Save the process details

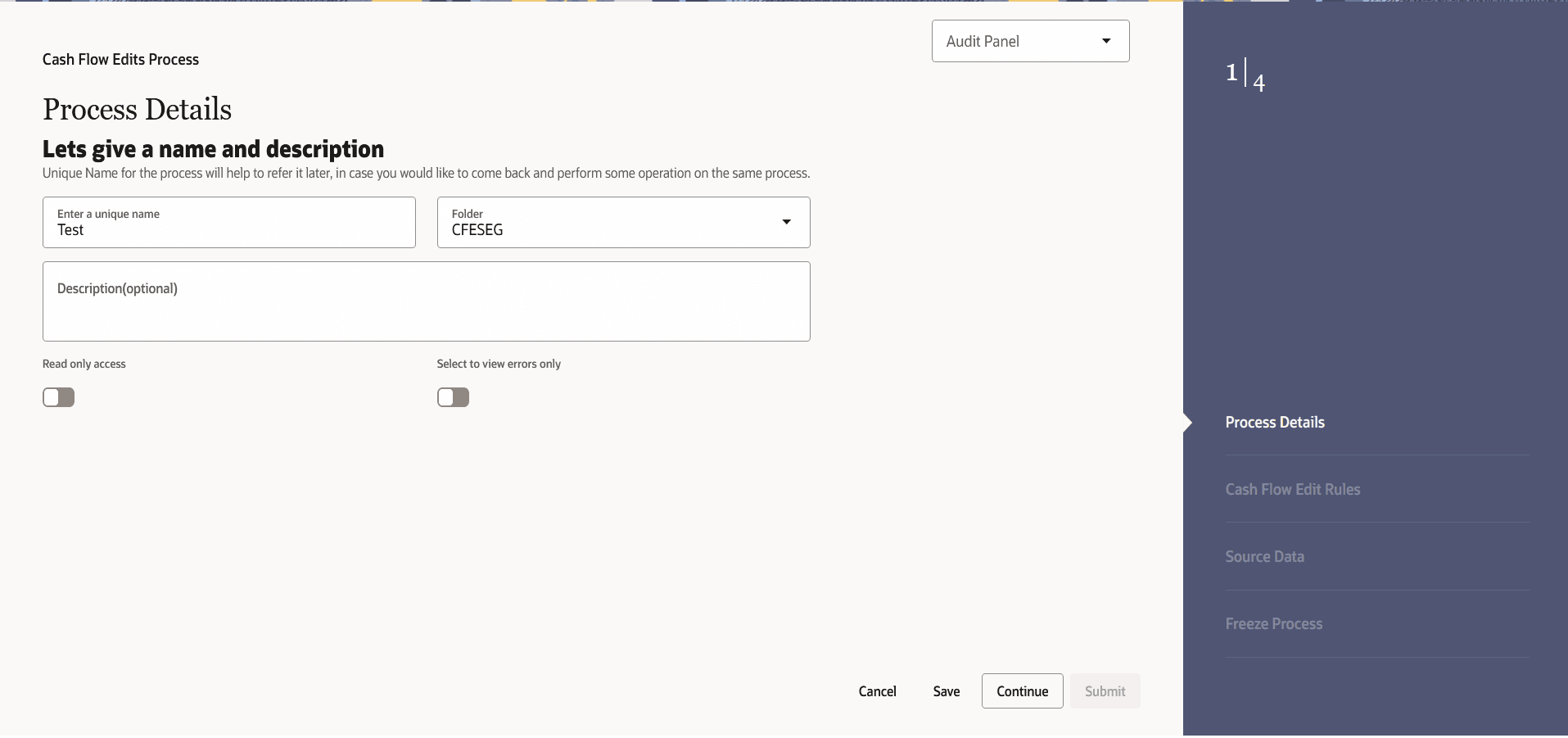(x=946, y=691)
